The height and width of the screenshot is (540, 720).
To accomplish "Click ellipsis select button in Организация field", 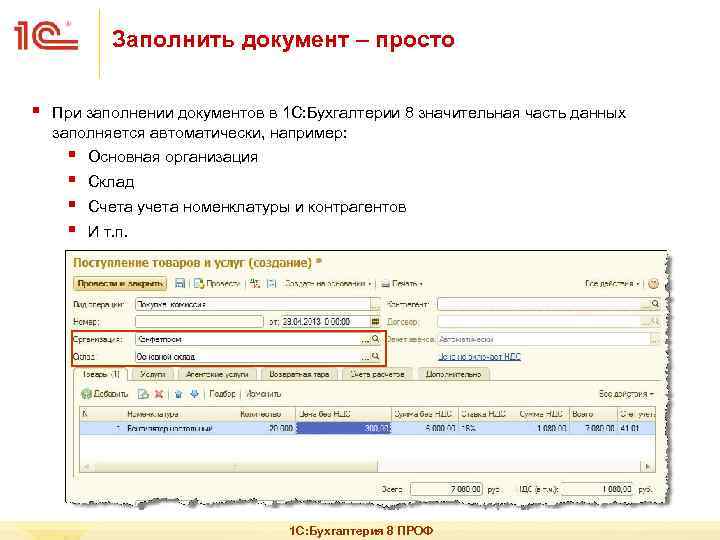I will (365, 339).
